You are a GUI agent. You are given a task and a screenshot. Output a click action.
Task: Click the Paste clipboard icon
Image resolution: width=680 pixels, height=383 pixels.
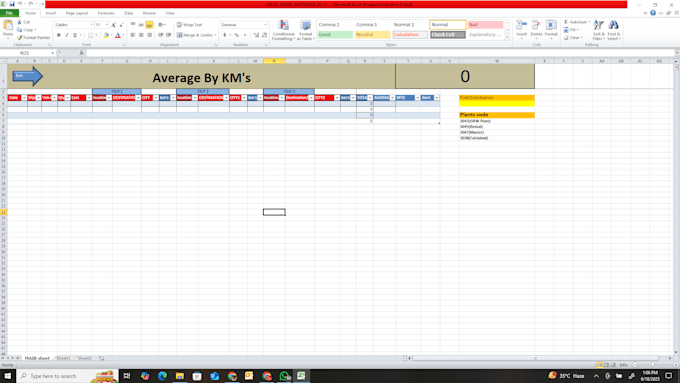click(x=8, y=26)
